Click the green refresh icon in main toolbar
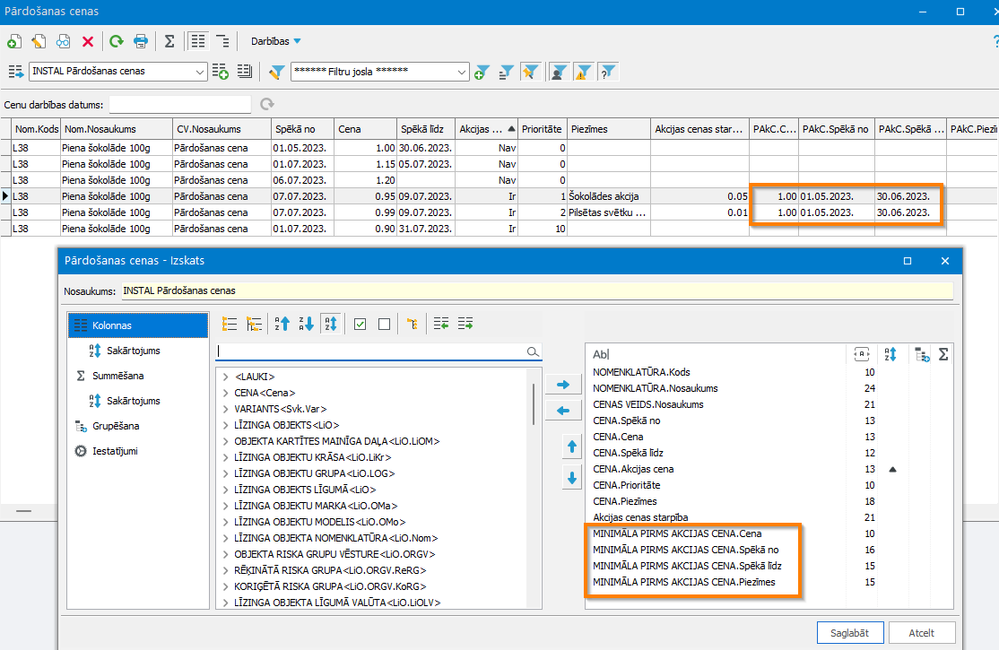 [116, 41]
